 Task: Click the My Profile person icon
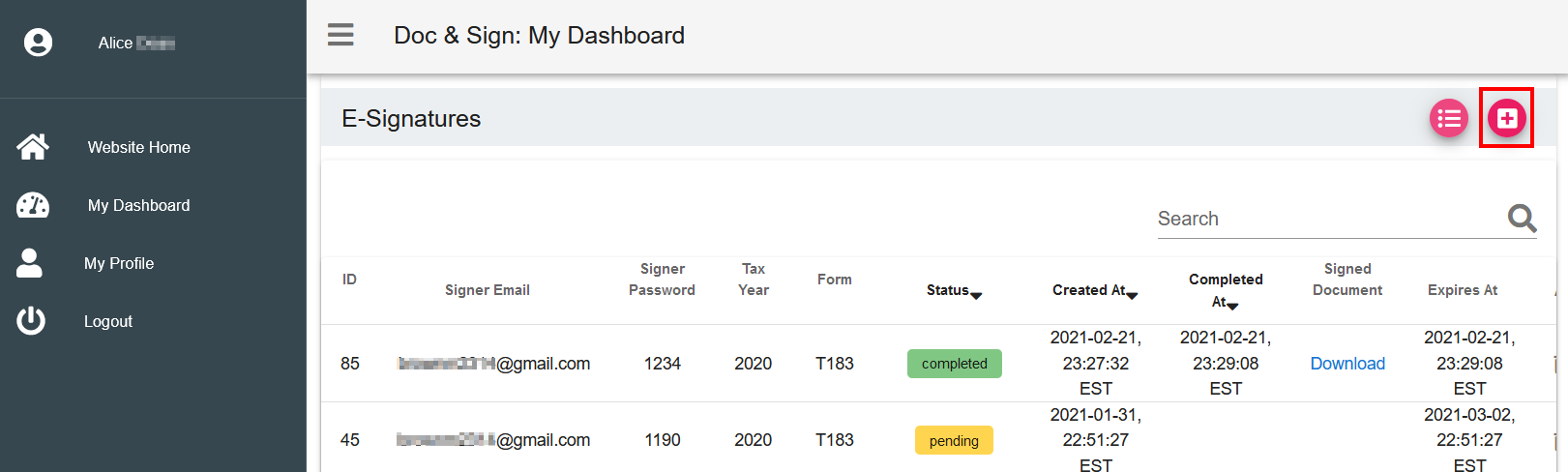pos(30,263)
